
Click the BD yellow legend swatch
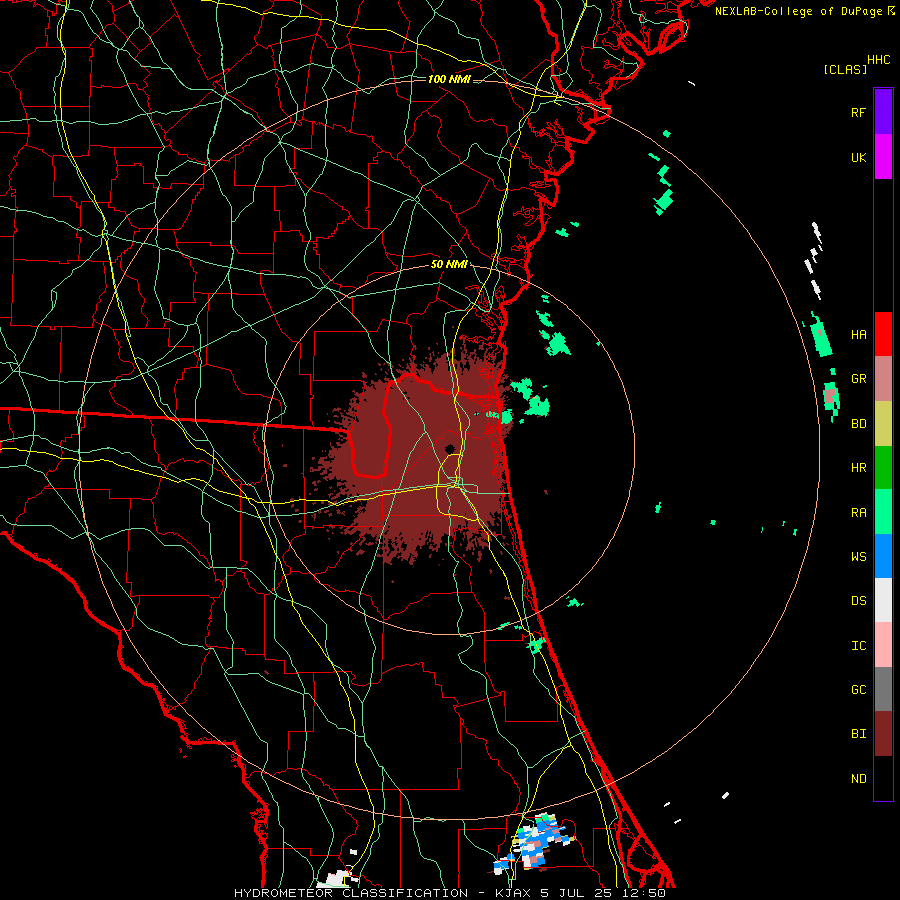click(883, 424)
